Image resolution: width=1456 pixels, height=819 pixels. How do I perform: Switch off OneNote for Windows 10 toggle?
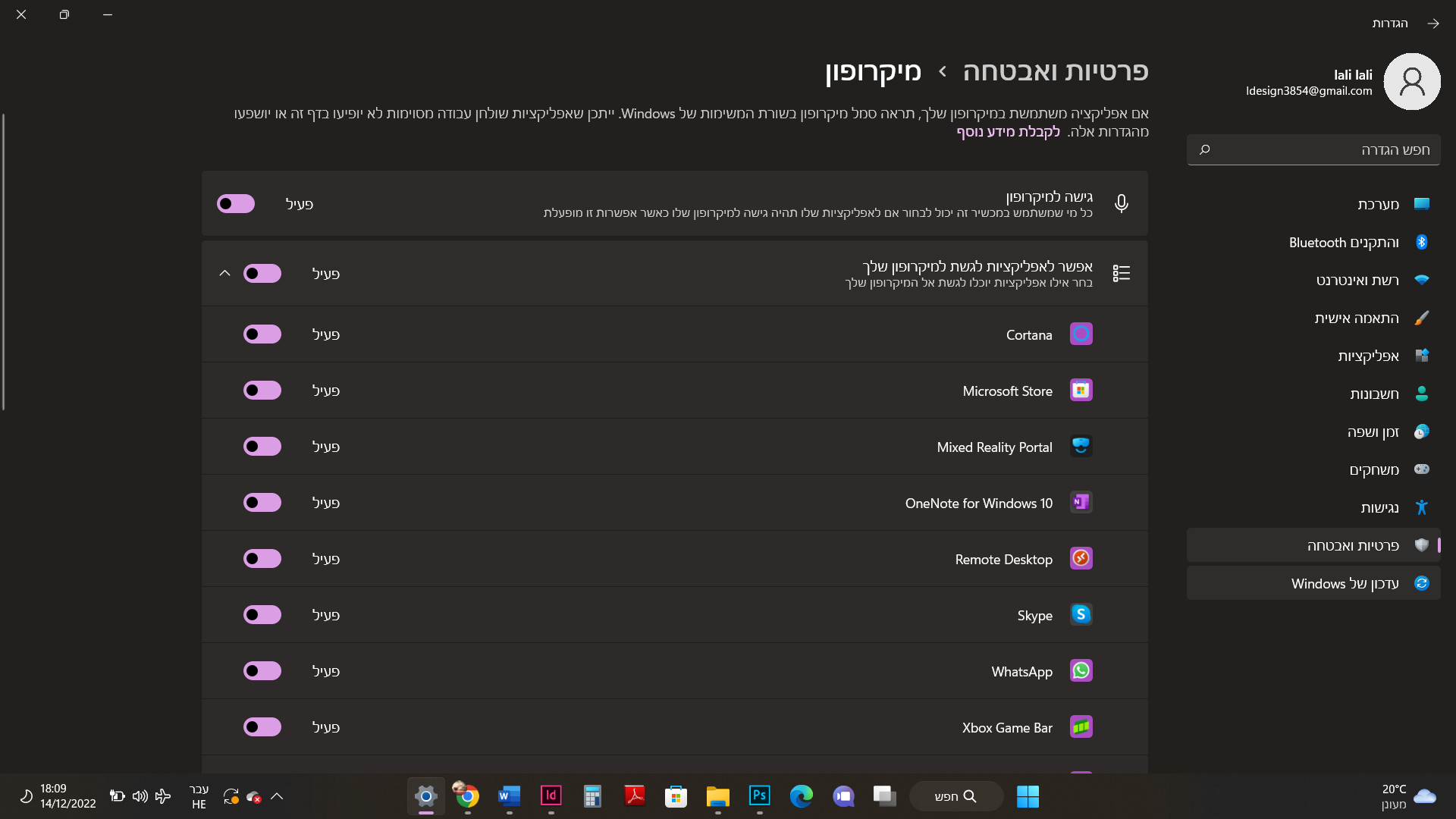click(262, 502)
